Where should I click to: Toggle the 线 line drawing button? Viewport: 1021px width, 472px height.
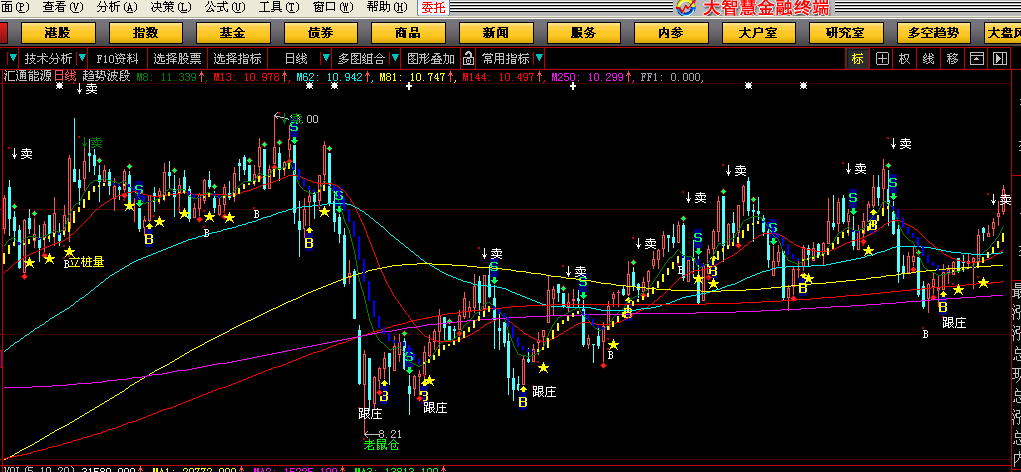(x=929, y=59)
